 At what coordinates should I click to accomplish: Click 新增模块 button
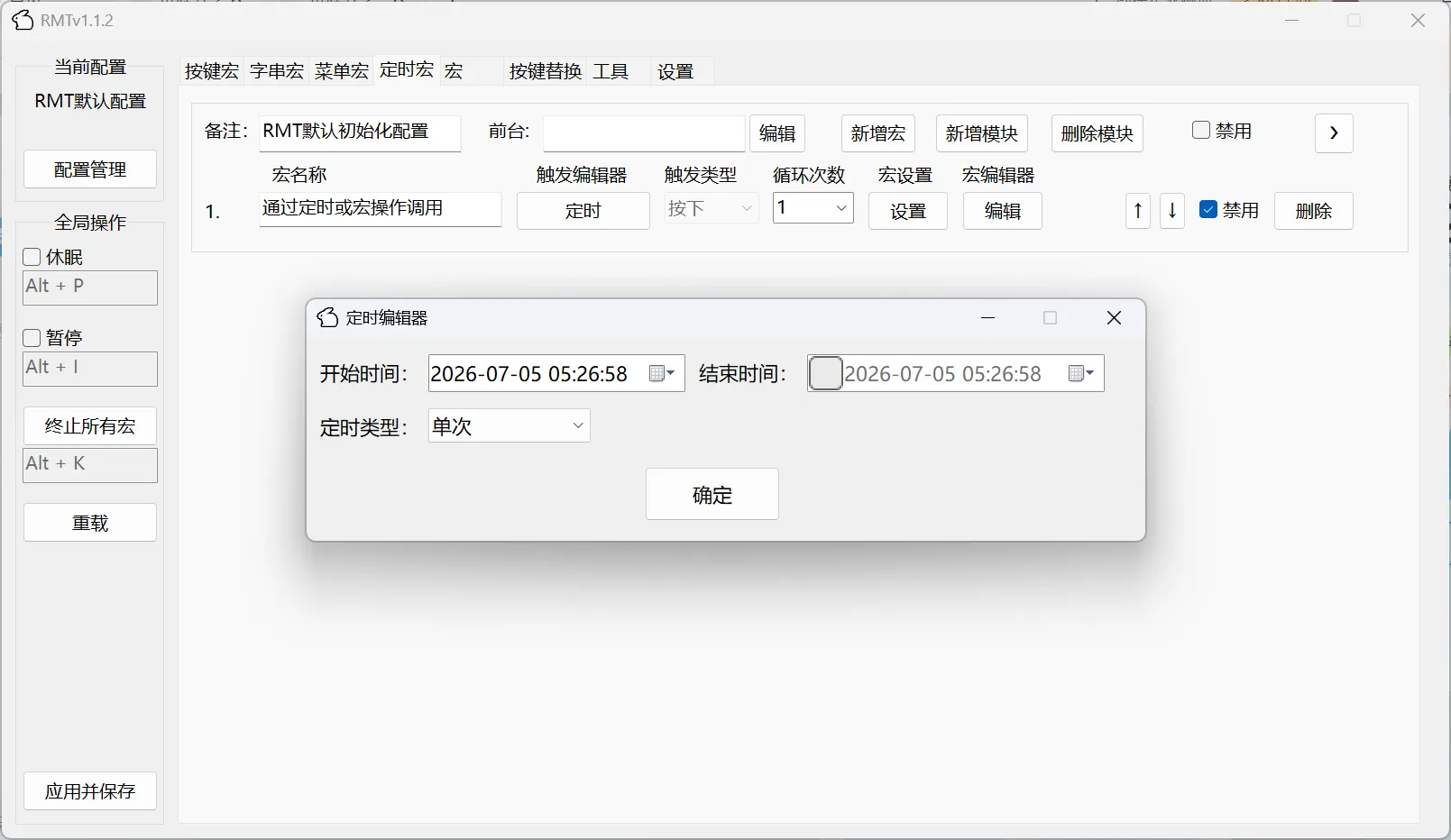point(982,133)
